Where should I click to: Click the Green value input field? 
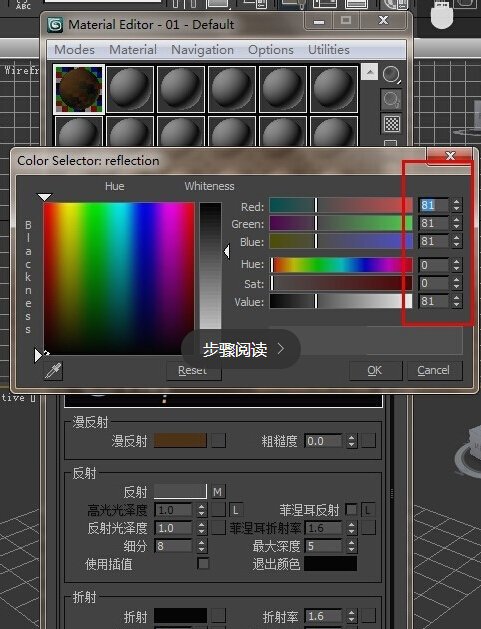[x=434, y=223]
